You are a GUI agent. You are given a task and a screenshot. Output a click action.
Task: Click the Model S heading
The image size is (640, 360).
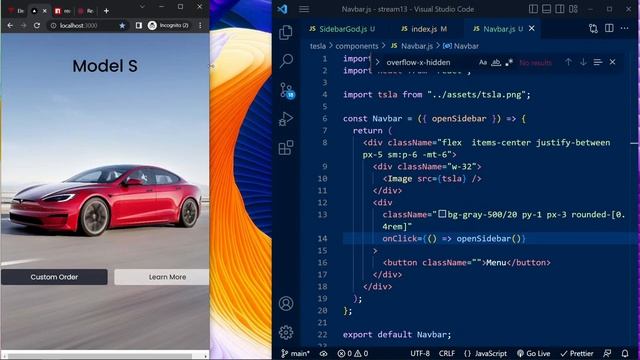[105, 66]
